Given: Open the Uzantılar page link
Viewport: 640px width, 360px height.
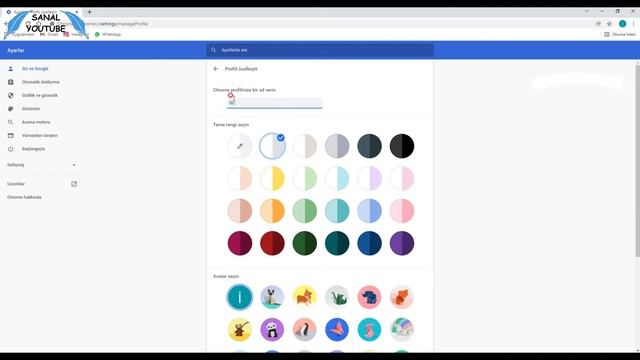Looking at the screenshot, I should tap(16, 184).
